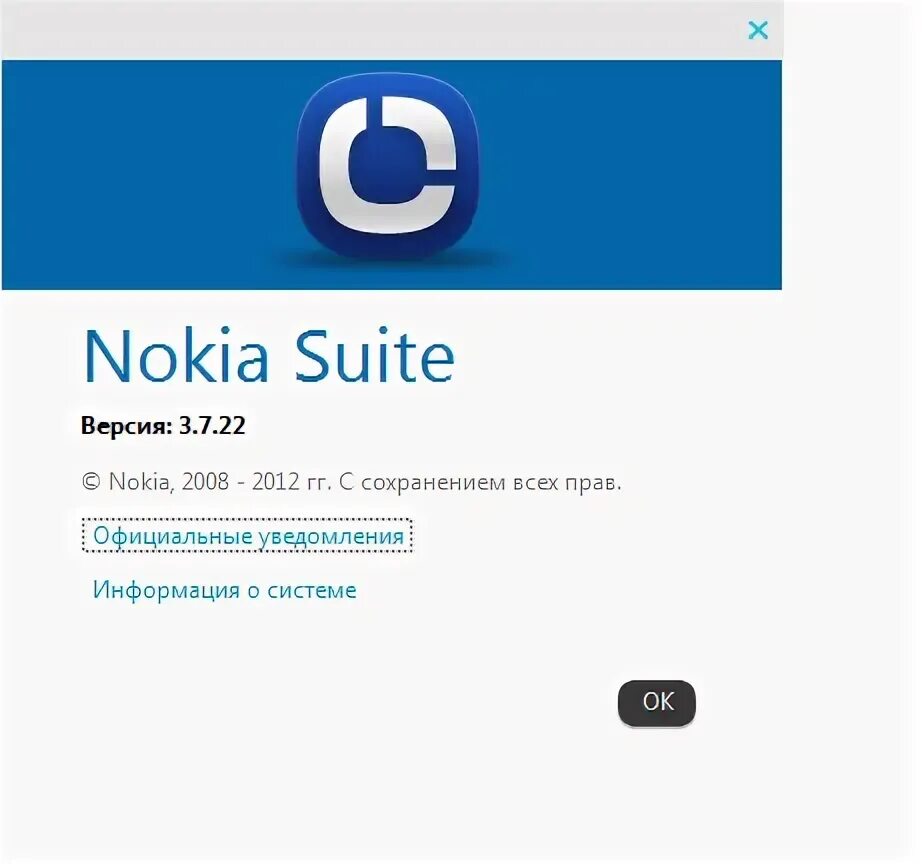Click the © Nokia, 2008 - 2012 copyright line

[x=352, y=482]
